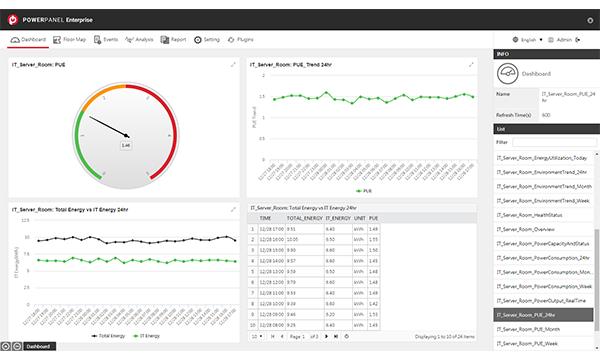Open the English language dropdown
The image size is (600, 360).
[x=532, y=40]
